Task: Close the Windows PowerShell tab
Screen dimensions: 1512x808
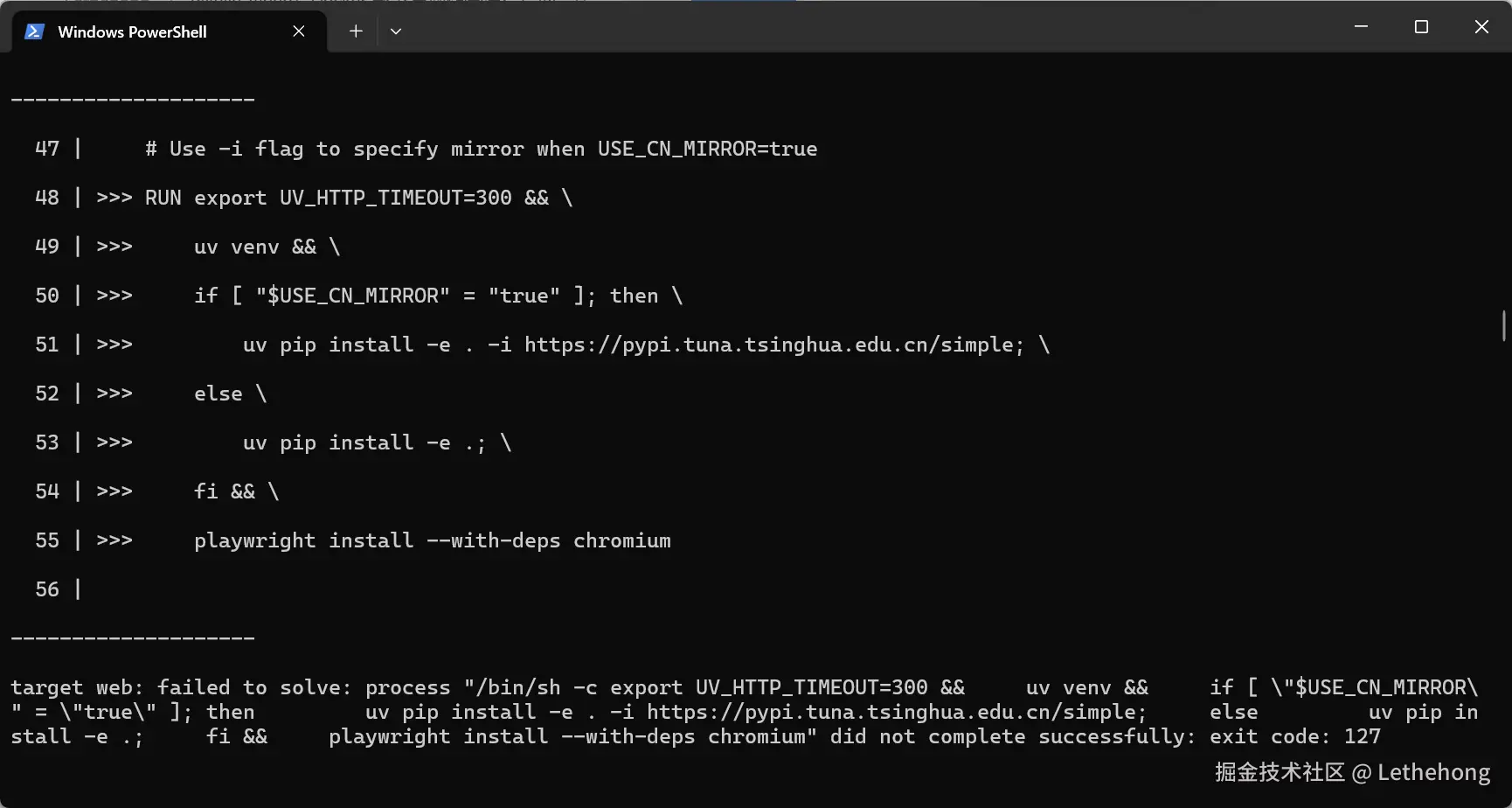Action: pyautogui.click(x=299, y=31)
